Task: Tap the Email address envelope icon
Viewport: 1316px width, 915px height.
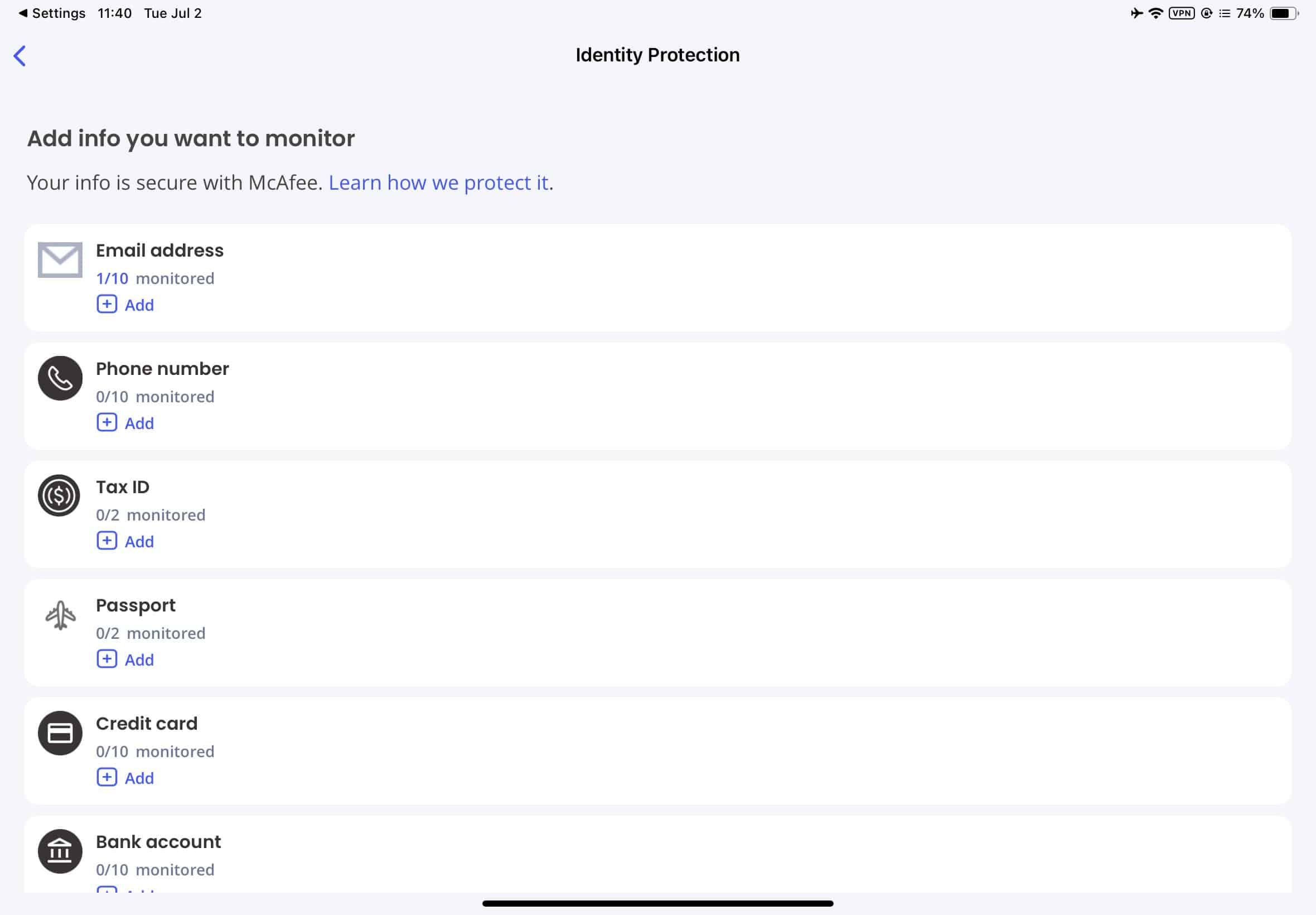Action: 60,259
